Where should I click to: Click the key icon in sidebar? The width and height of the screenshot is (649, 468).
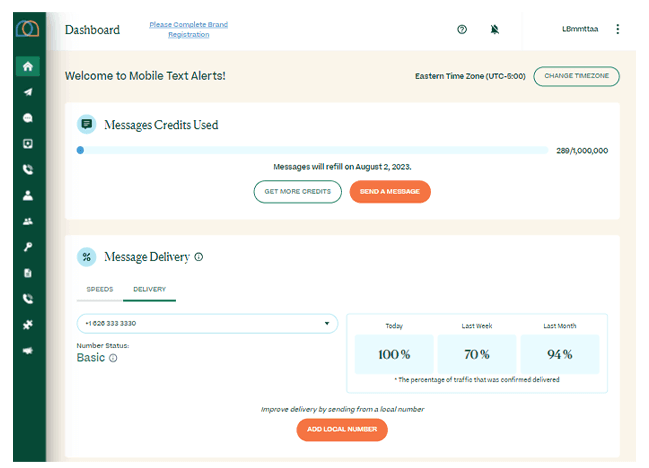(x=28, y=246)
